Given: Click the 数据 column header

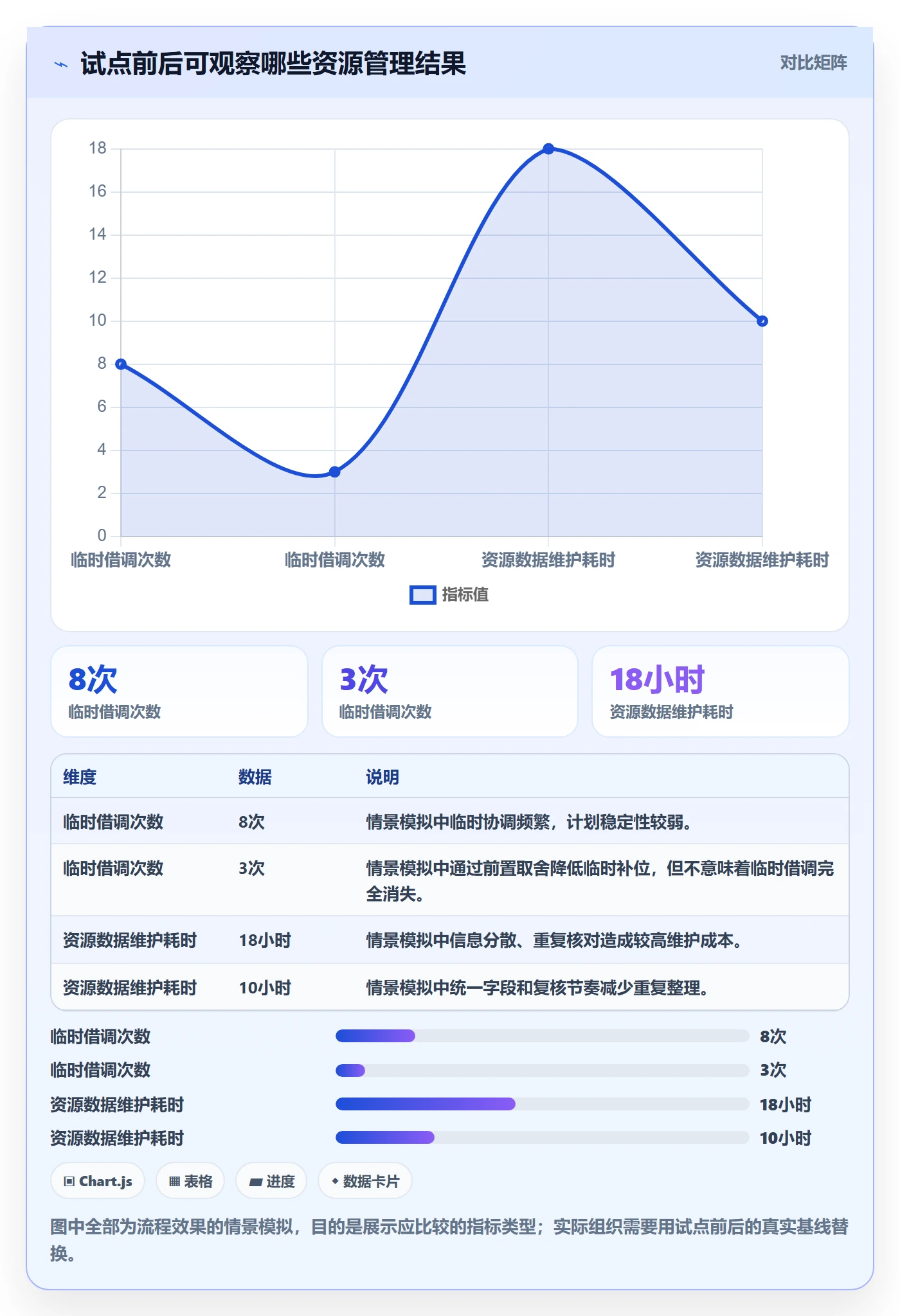Looking at the screenshot, I should pyautogui.click(x=255, y=777).
